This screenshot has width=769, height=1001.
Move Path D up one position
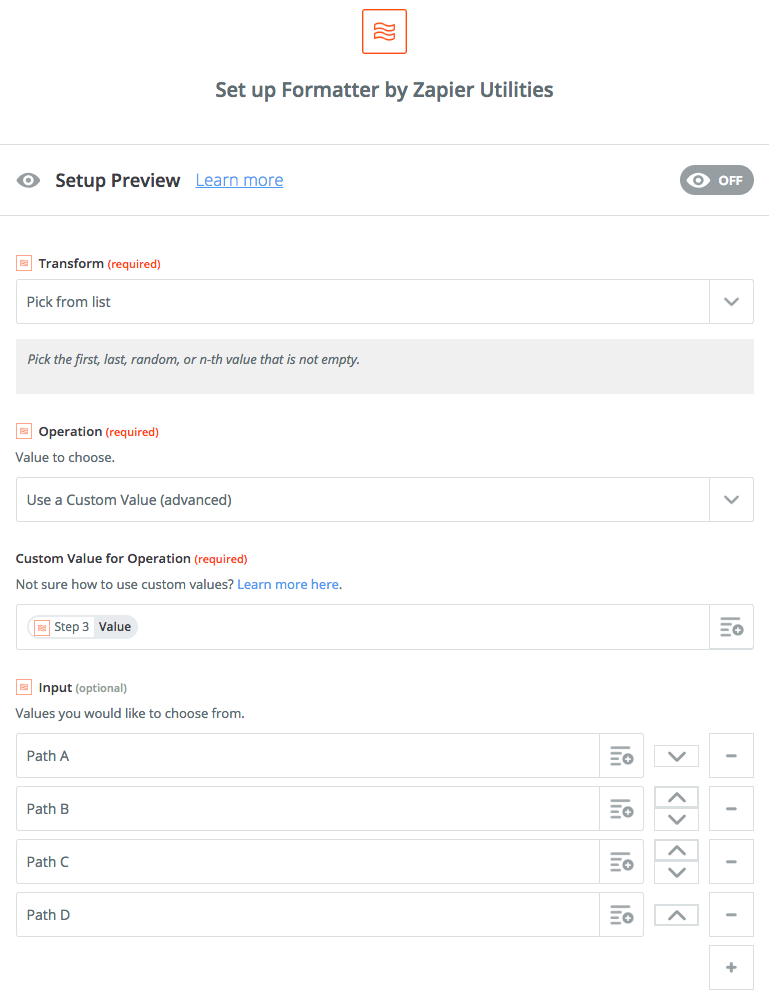(x=676, y=915)
